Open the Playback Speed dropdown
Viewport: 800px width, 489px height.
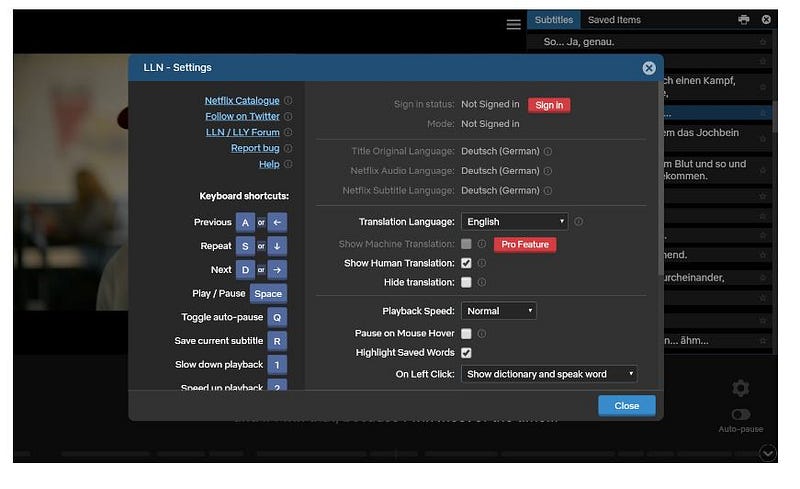[x=498, y=311]
